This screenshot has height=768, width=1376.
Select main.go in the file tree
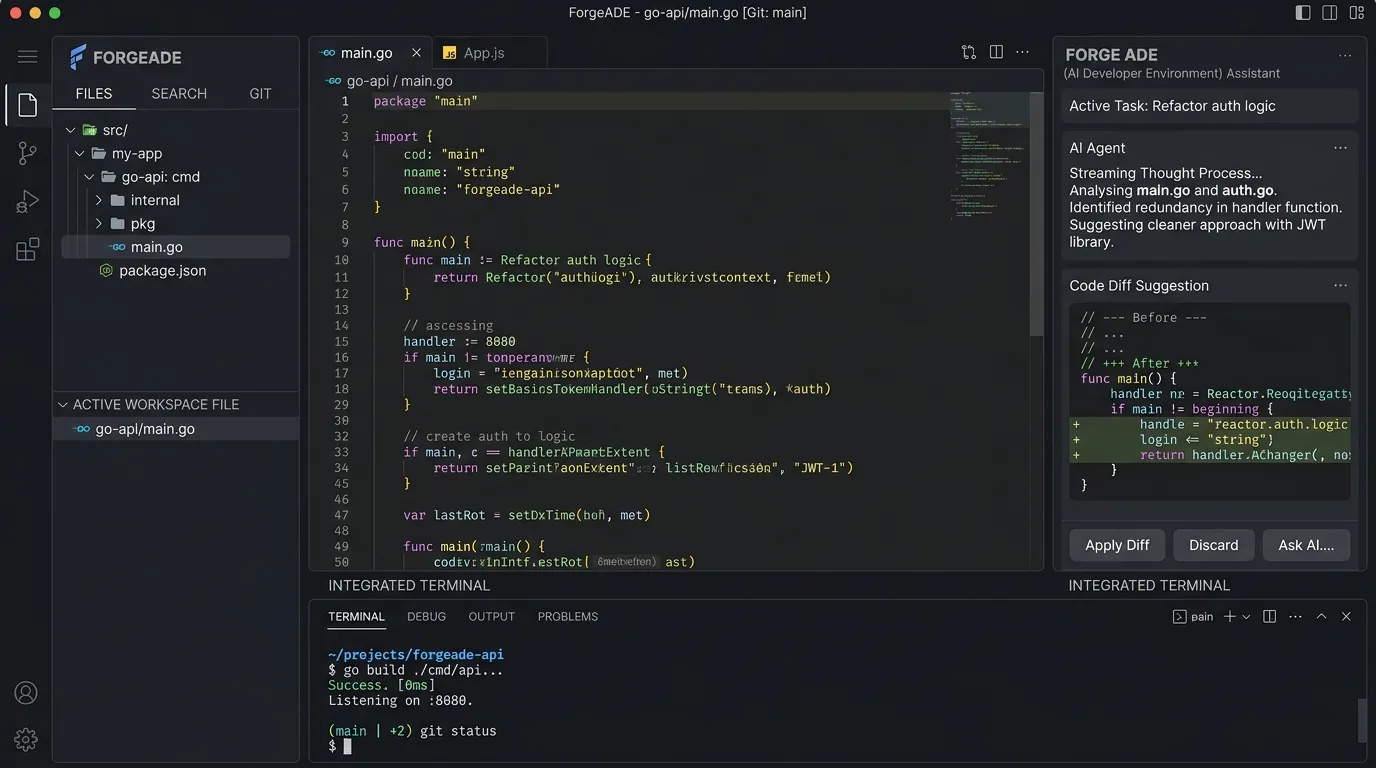point(176,247)
